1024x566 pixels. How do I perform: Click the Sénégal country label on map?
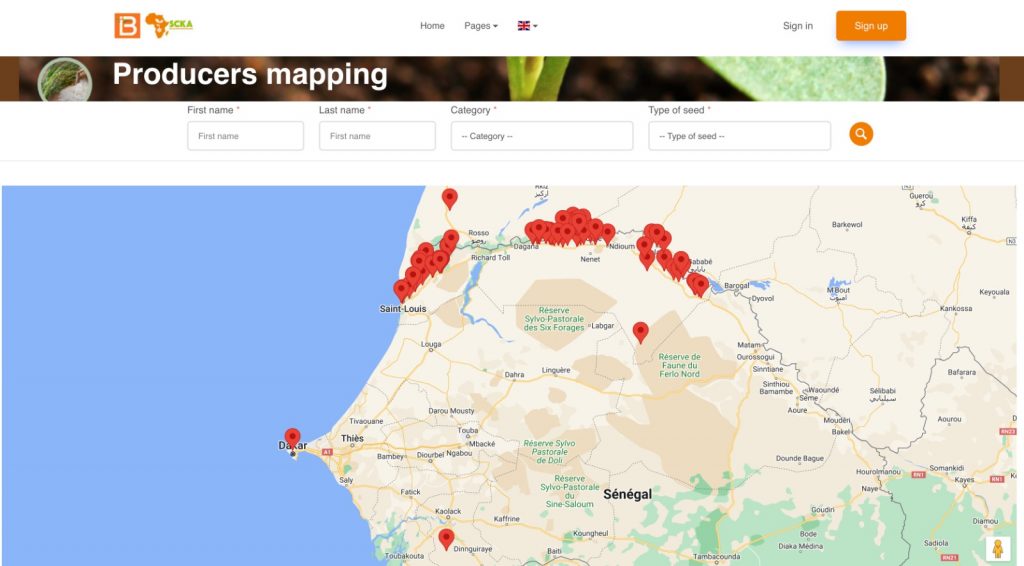[x=627, y=494]
